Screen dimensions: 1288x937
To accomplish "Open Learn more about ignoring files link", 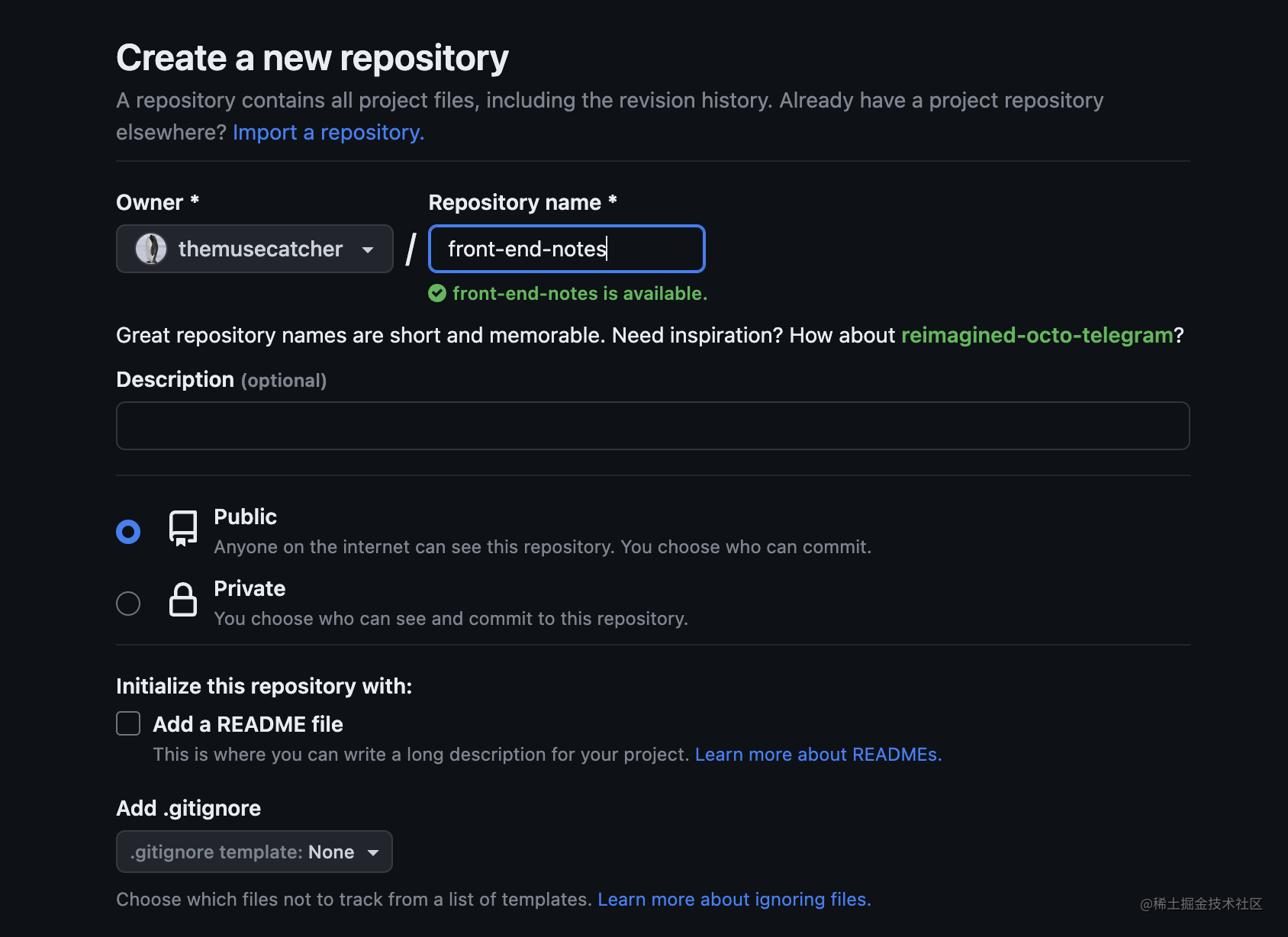I will tap(734, 900).
